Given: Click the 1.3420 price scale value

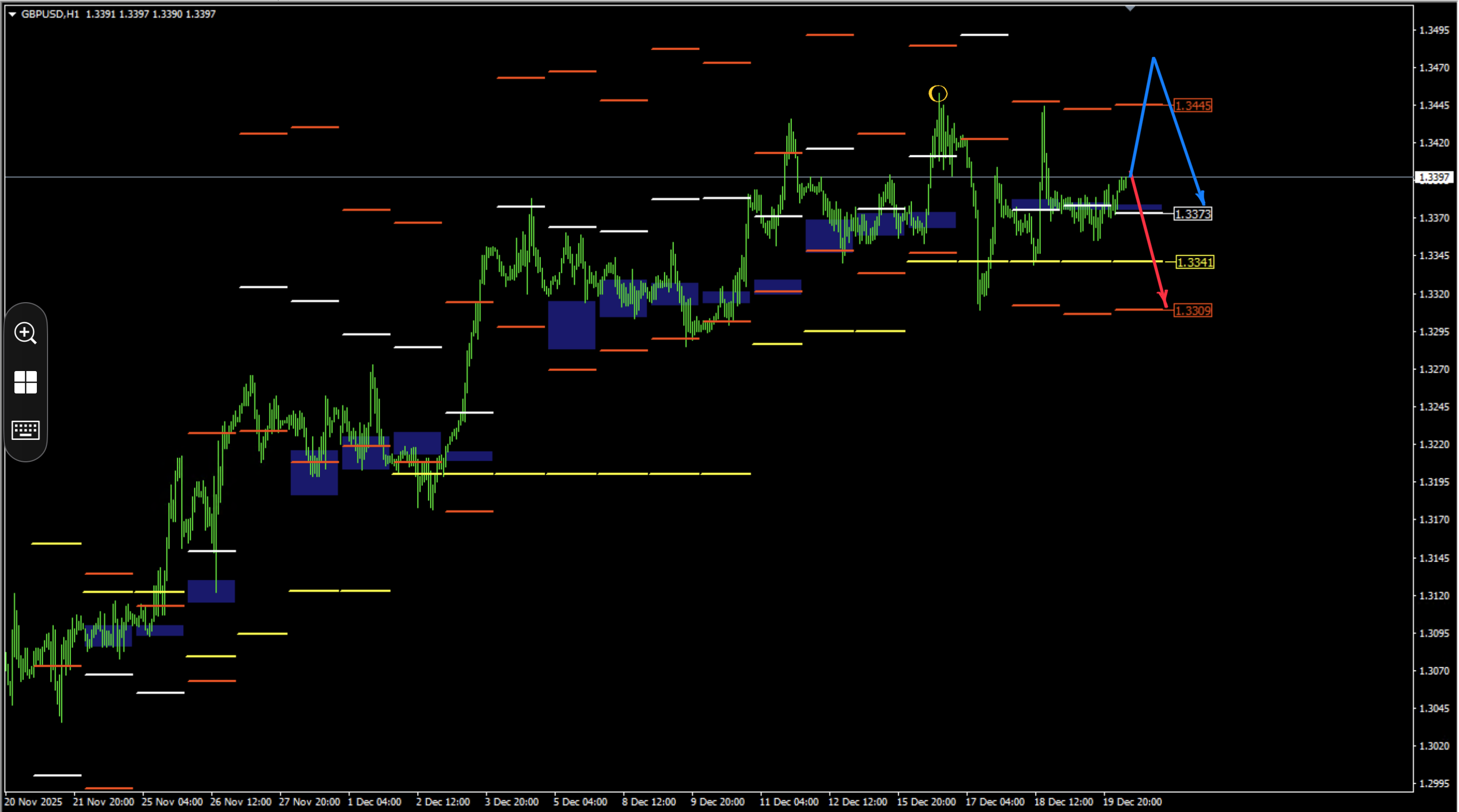Looking at the screenshot, I should 1434,143.
